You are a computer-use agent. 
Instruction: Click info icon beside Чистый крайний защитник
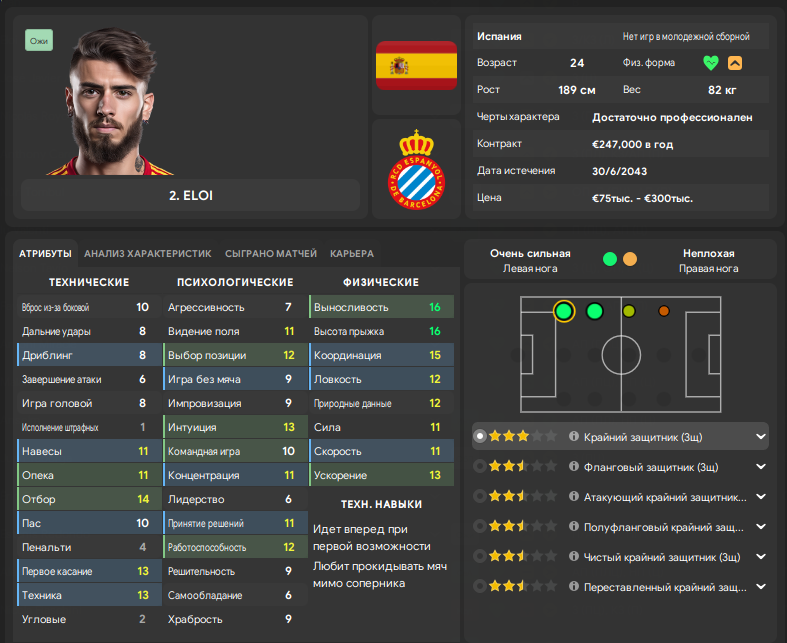pyautogui.click(x=574, y=556)
